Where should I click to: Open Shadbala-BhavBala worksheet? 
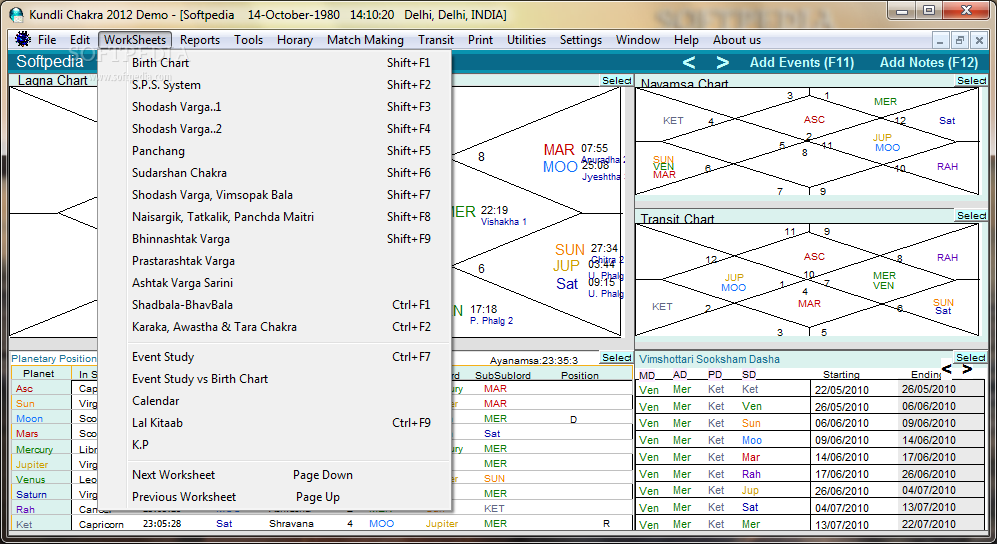point(275,305)
